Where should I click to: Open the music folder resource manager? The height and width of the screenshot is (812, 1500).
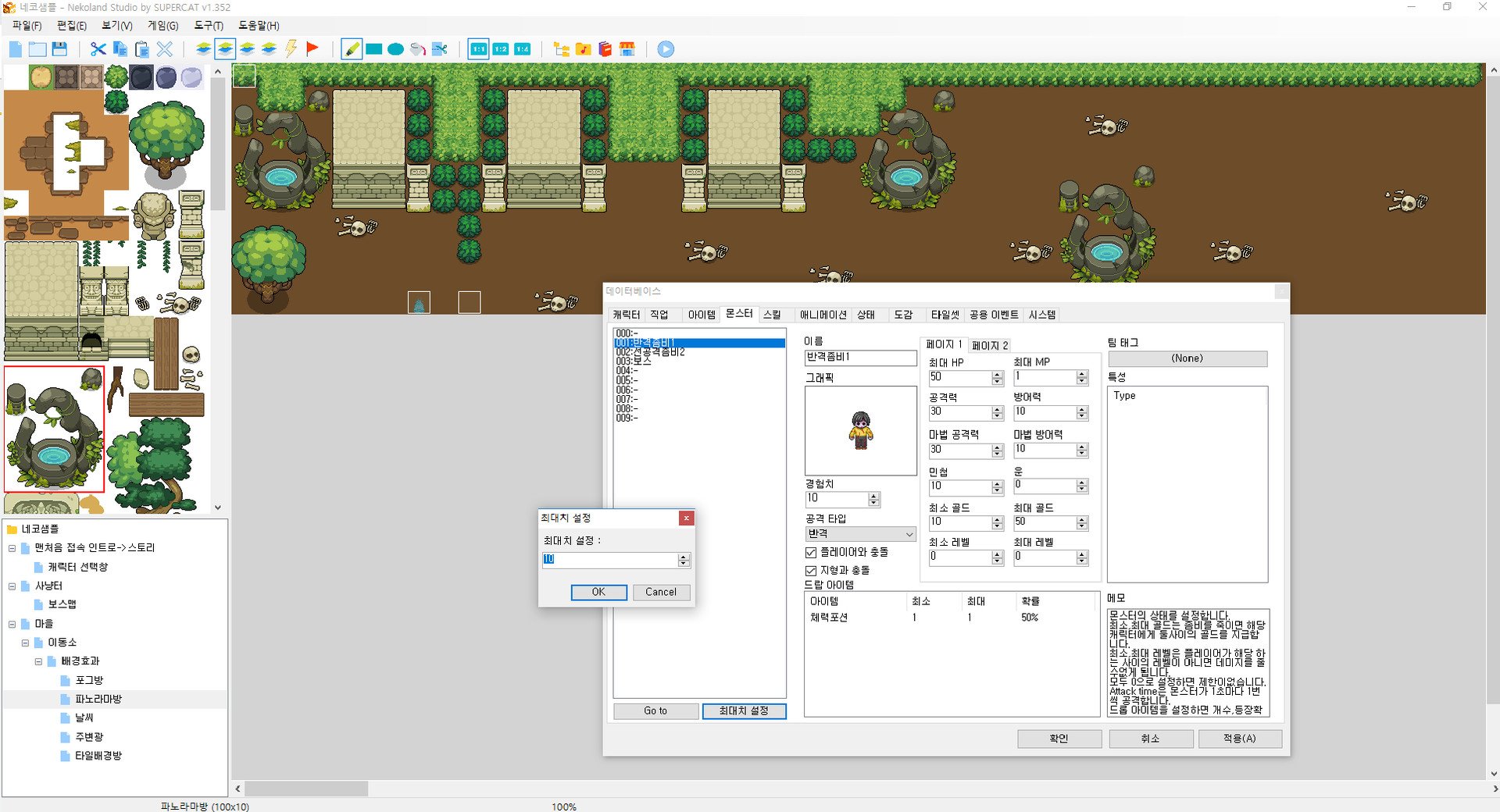point(583,48)
